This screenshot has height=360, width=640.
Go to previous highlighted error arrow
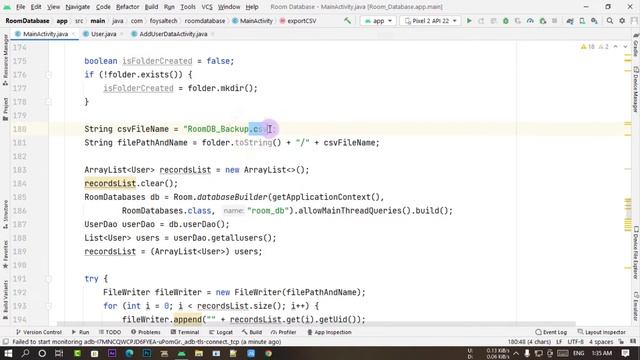616,47
